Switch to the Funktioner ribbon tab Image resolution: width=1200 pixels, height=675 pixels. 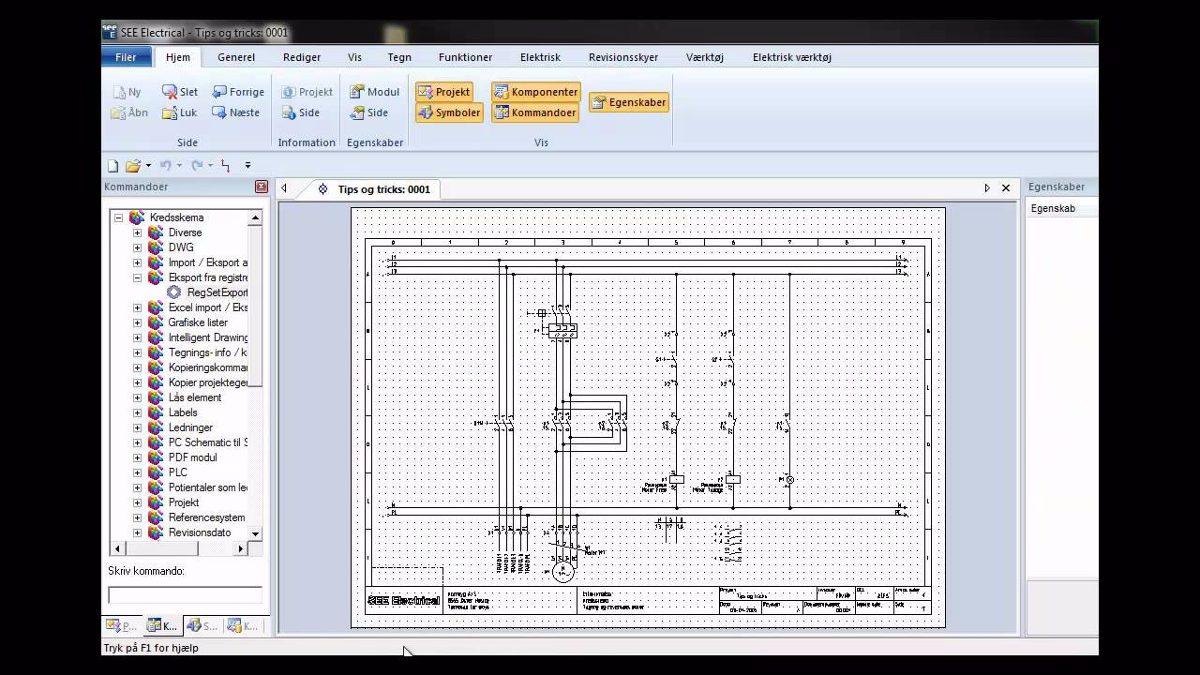(x=465, y=58)
